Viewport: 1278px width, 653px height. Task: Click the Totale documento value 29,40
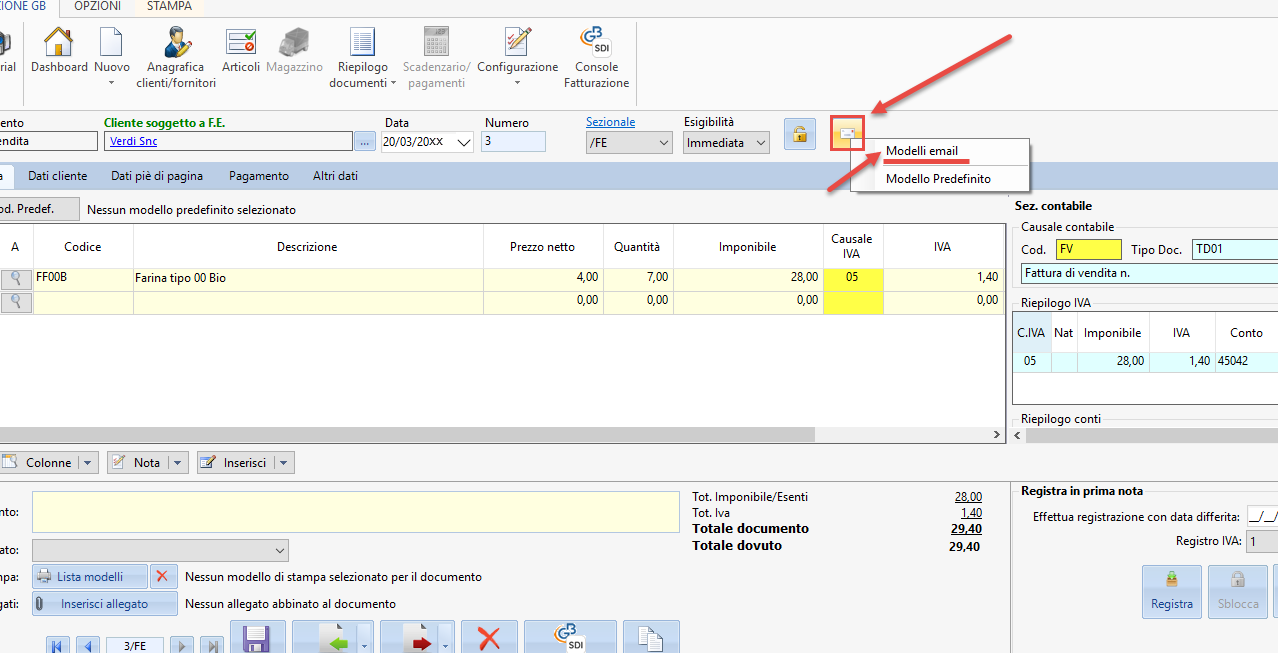coord(965,529)
